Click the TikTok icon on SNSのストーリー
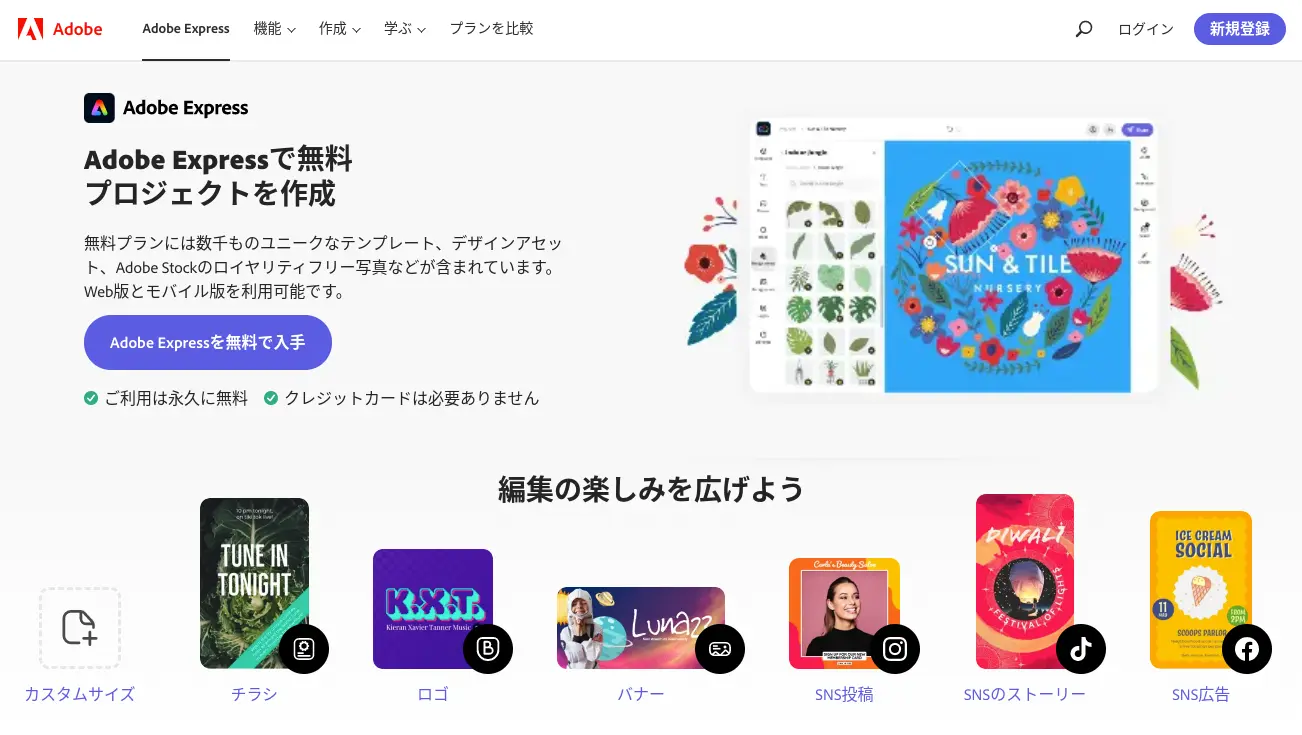The height and width of the screenshot is (735, 1302). 1081,649
